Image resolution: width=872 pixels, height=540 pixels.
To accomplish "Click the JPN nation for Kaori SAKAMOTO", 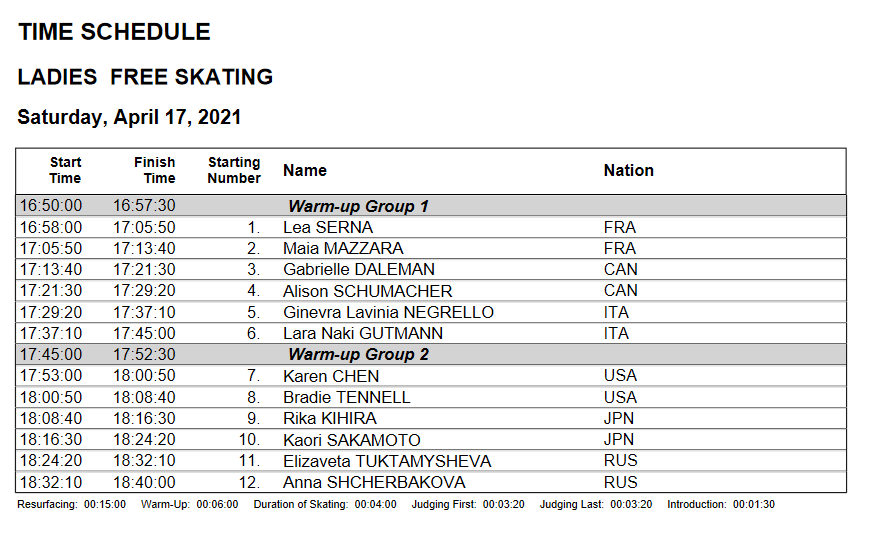I will [620, 440].
